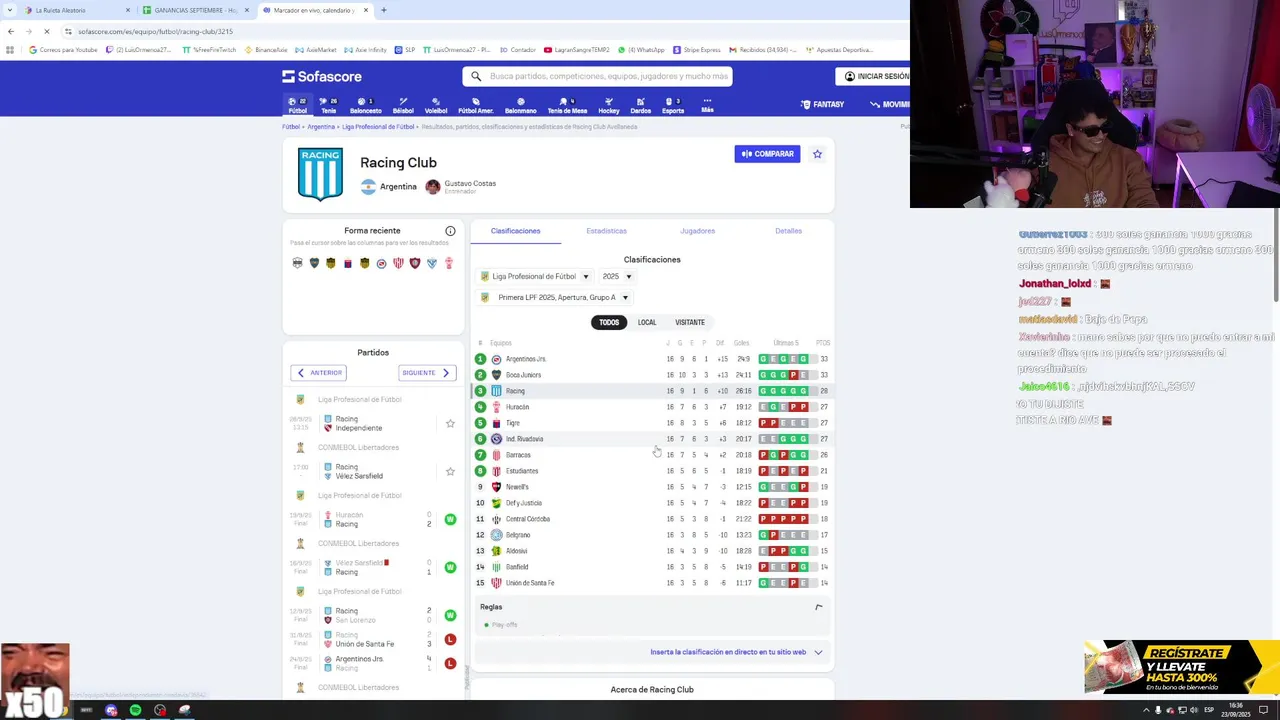Viewport: 1280px width, 720px height.
Task: Switch to the Estadísticas tab
Action: 606,231
